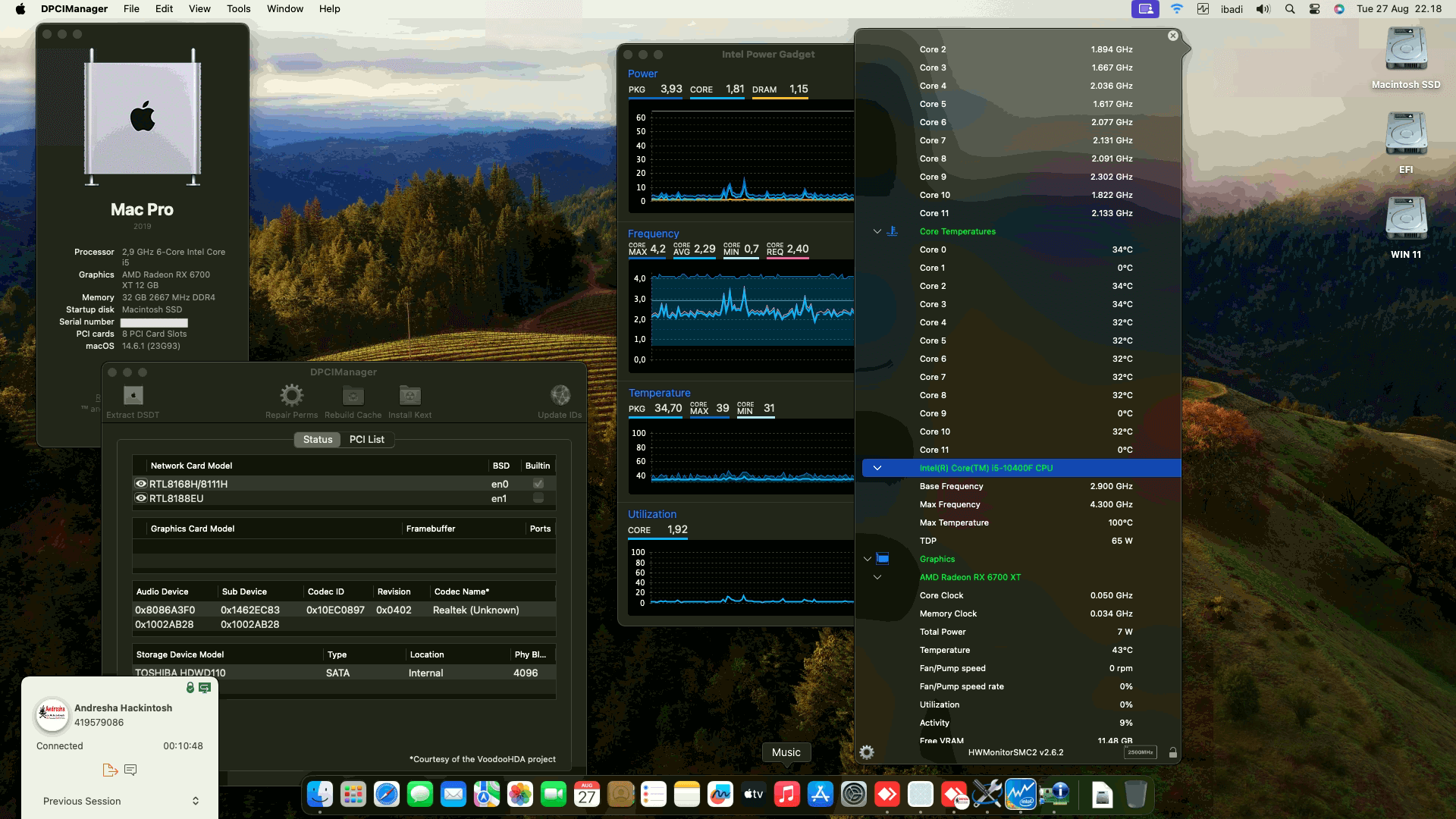Open Spotlight search in menu bar
This screenshot has width=1456, height=819.
click(x=1289, y=9)
